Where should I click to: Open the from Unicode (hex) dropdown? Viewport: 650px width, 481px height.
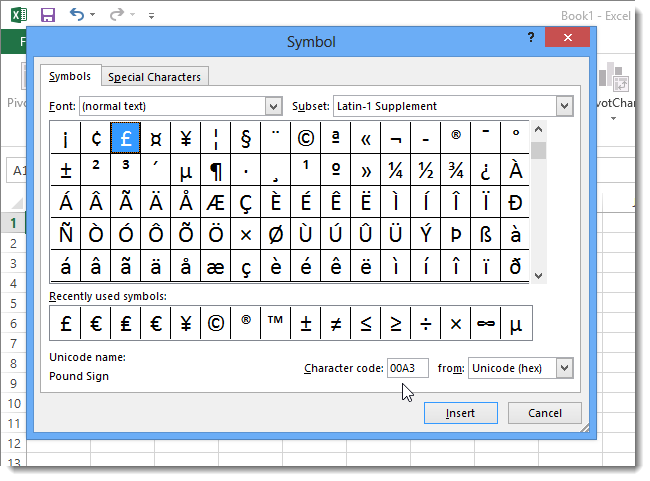565,368
